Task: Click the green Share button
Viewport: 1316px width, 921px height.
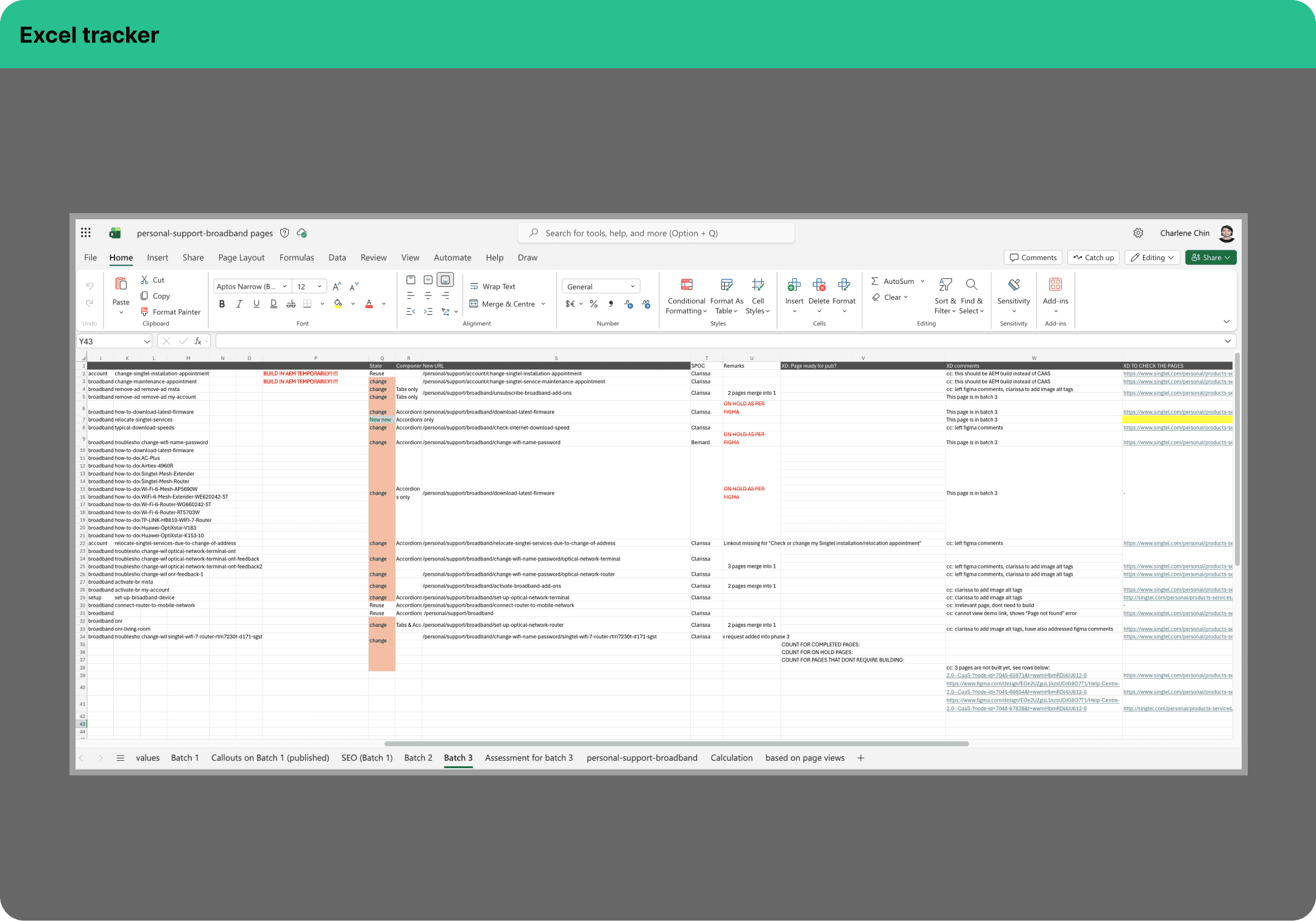Action: (1211, 258)
